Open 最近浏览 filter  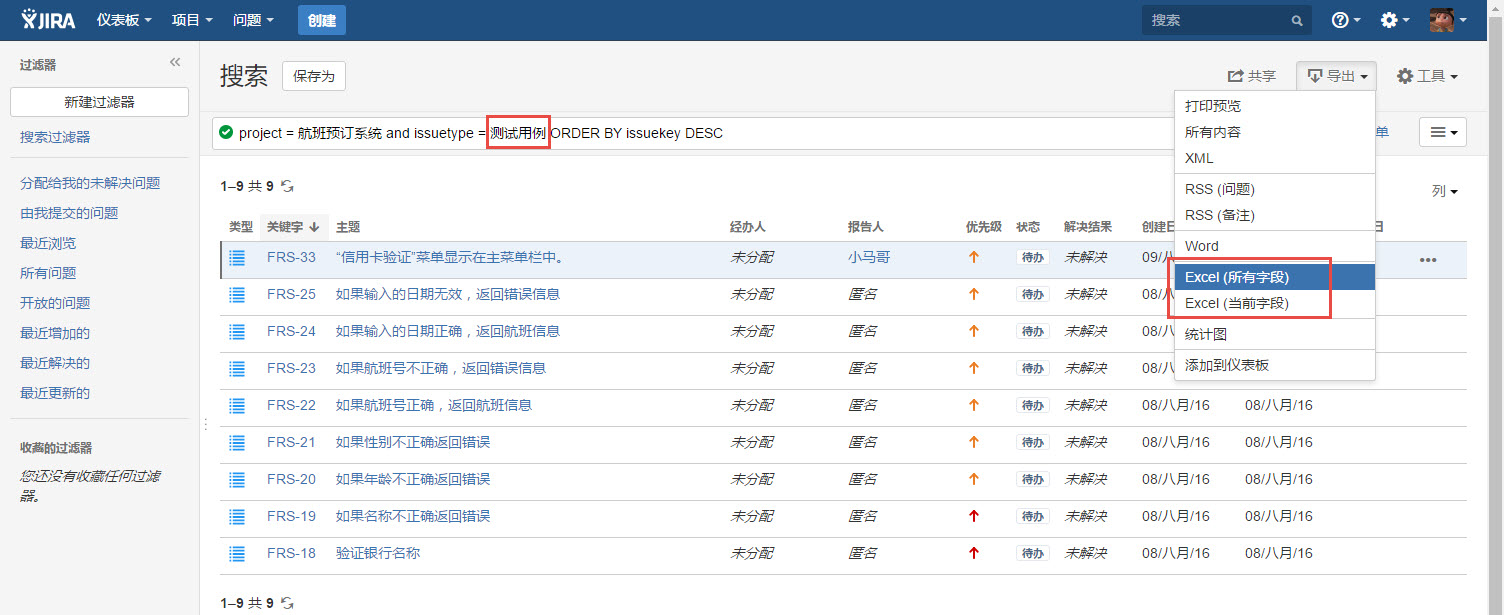click(x=48, y=243)
